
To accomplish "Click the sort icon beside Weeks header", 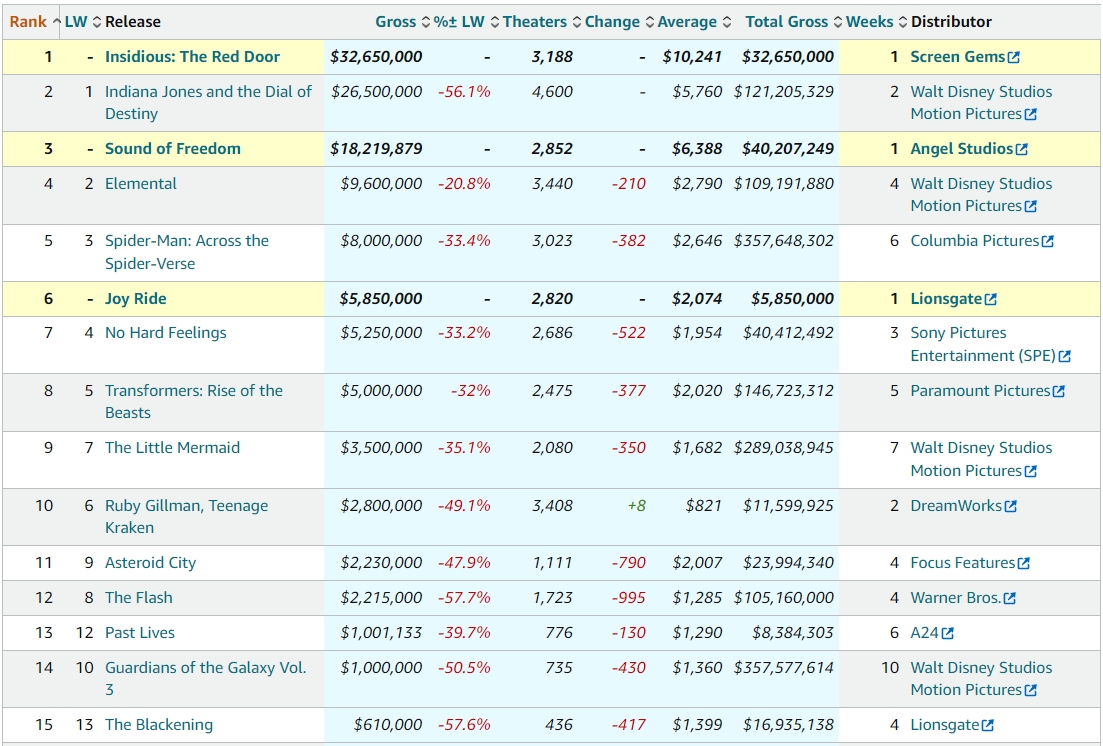I will [903, 22].
